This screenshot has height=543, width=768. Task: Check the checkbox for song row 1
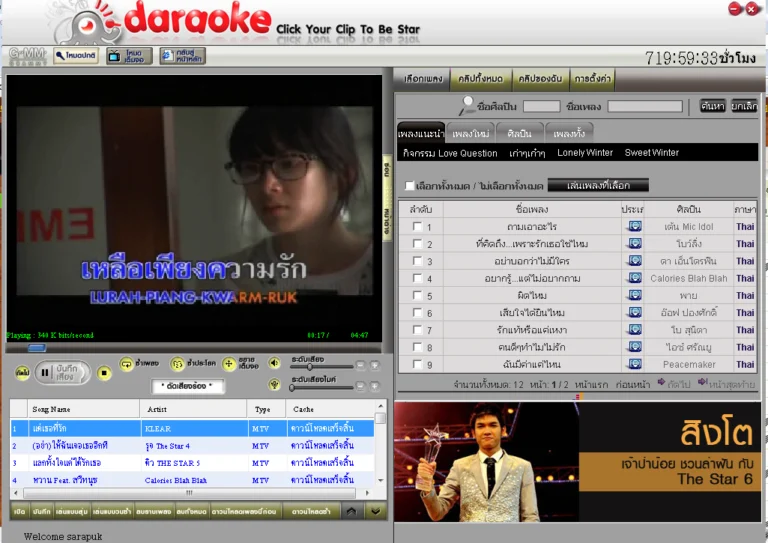417,226
